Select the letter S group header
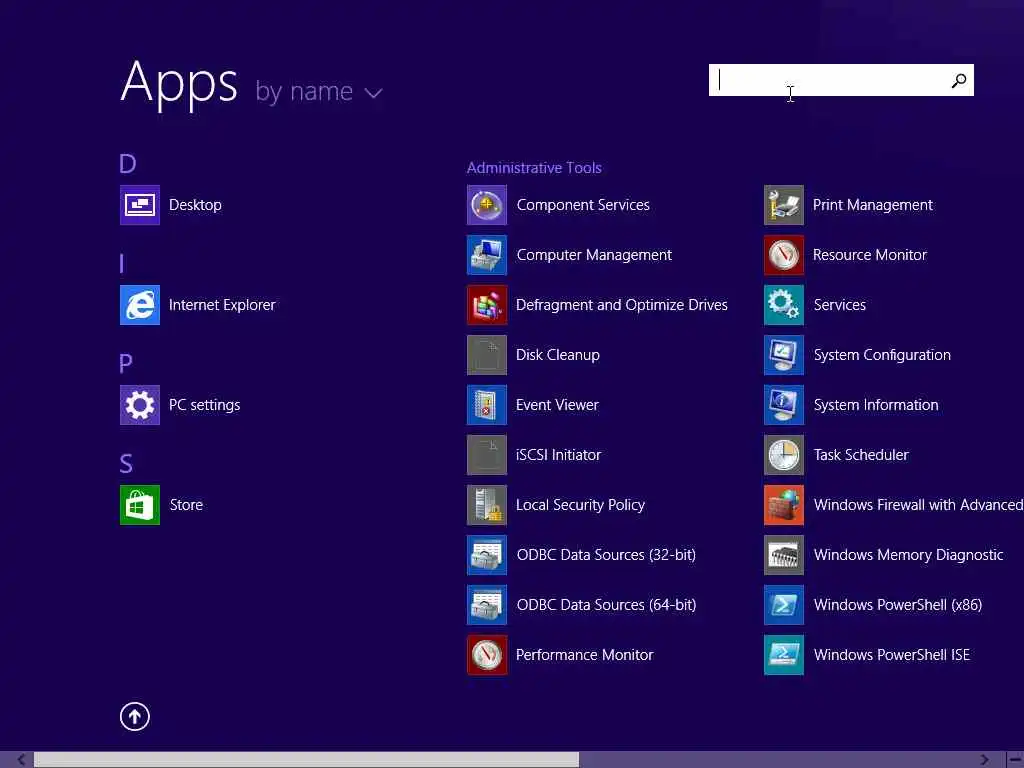The image size is (1024, 768). tap(126, 463)
